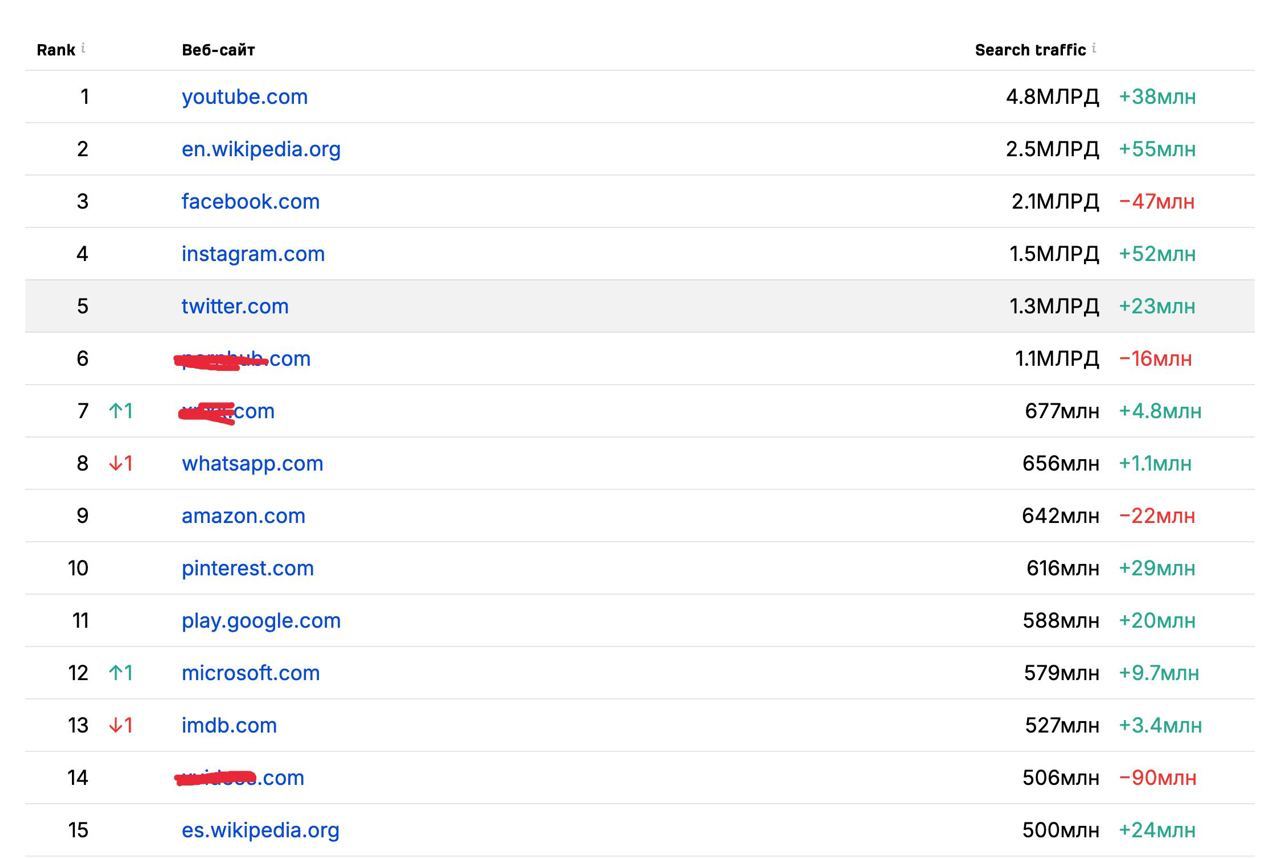The height and width of the screenshot is (858, 1280).
Task: Click the 588млн traffic value
Action: coord(1060,620)
